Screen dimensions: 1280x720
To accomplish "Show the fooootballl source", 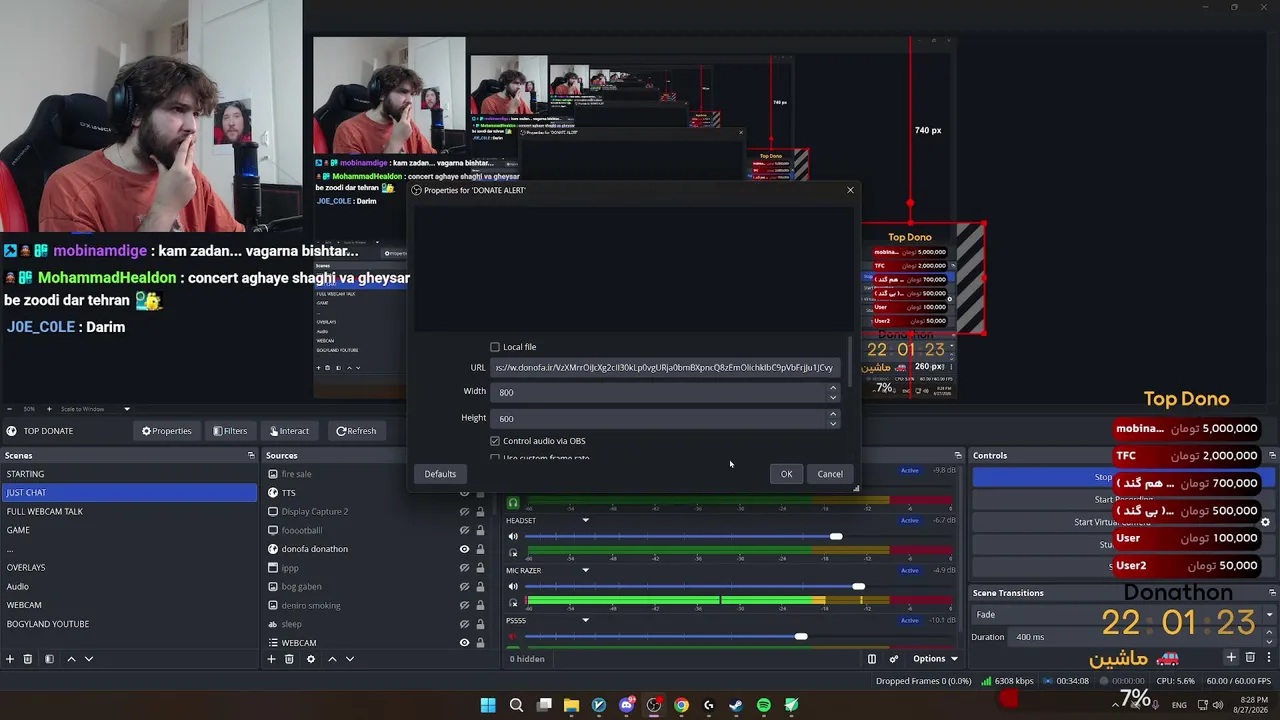I will pyautogui.click(x=464, y=531).
